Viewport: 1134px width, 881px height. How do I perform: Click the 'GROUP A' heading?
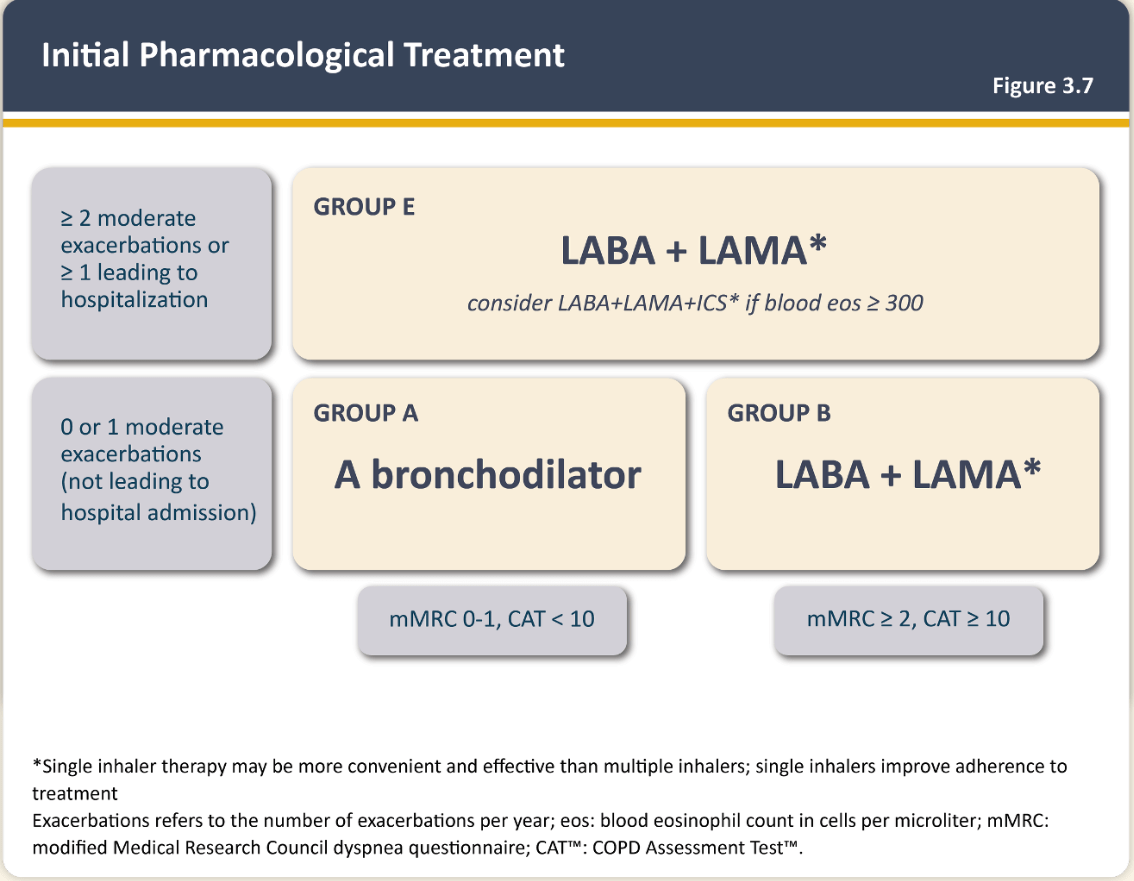pos(366,413)
